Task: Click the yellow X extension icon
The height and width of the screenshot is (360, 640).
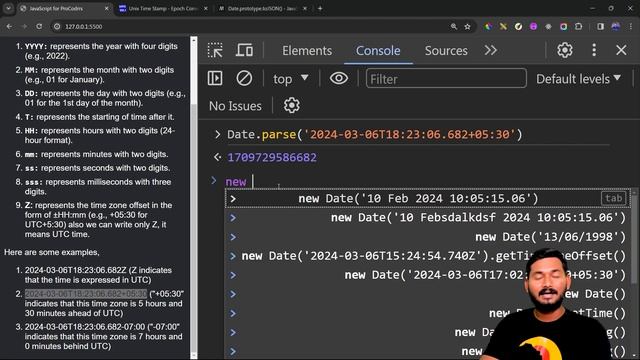Action: coord(503,27)
